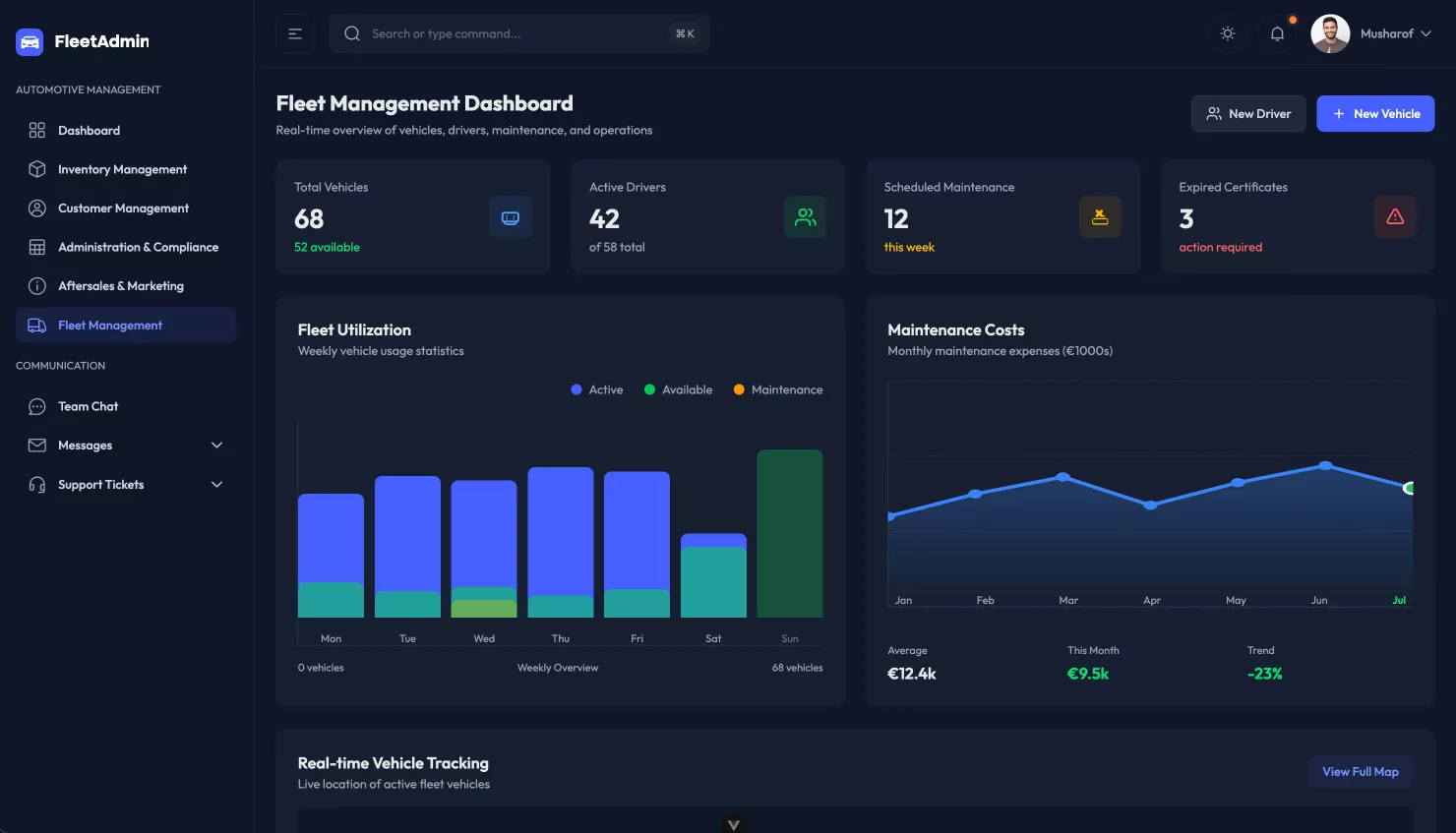
Task: Click the Total Vehicles card icon
Action: [x=510, y=217]
